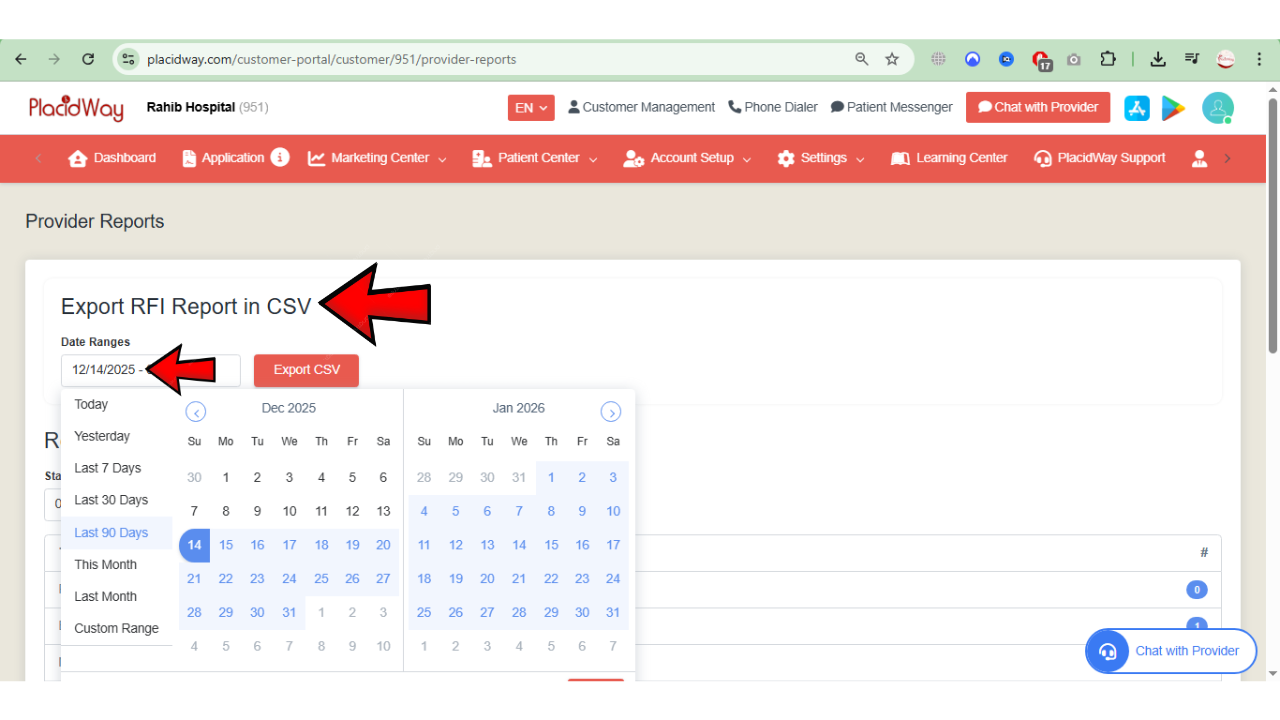Screen dimensions: 1280x720
Task: Click the screenshot camera extension icon
Action: click(x=1074, y=59)
